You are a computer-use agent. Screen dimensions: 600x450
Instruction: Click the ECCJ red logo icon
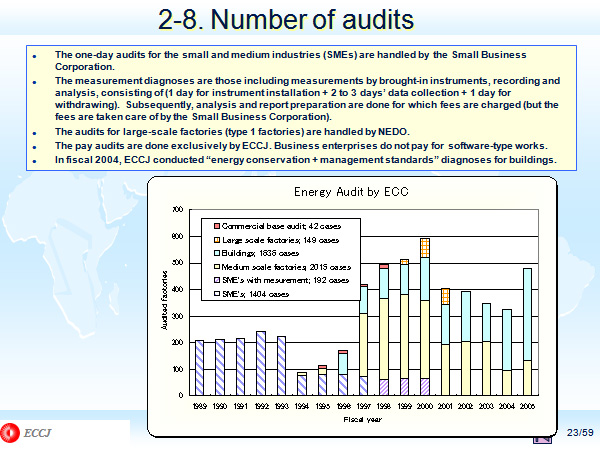(10, 433)
